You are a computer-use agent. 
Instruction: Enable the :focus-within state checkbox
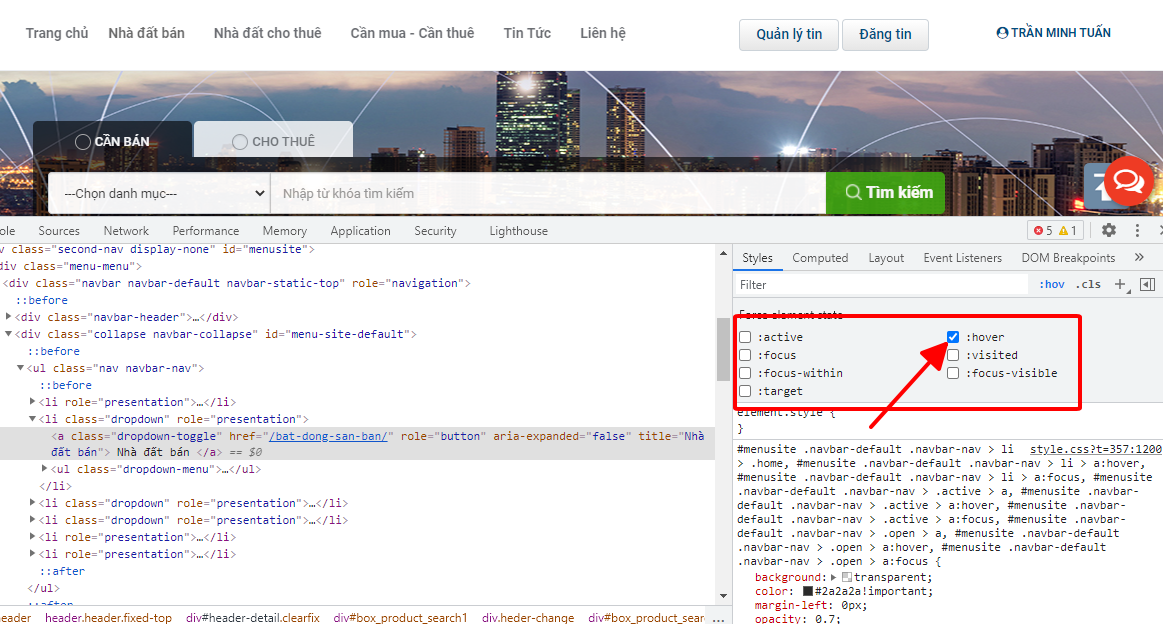[x=745, y=373]
